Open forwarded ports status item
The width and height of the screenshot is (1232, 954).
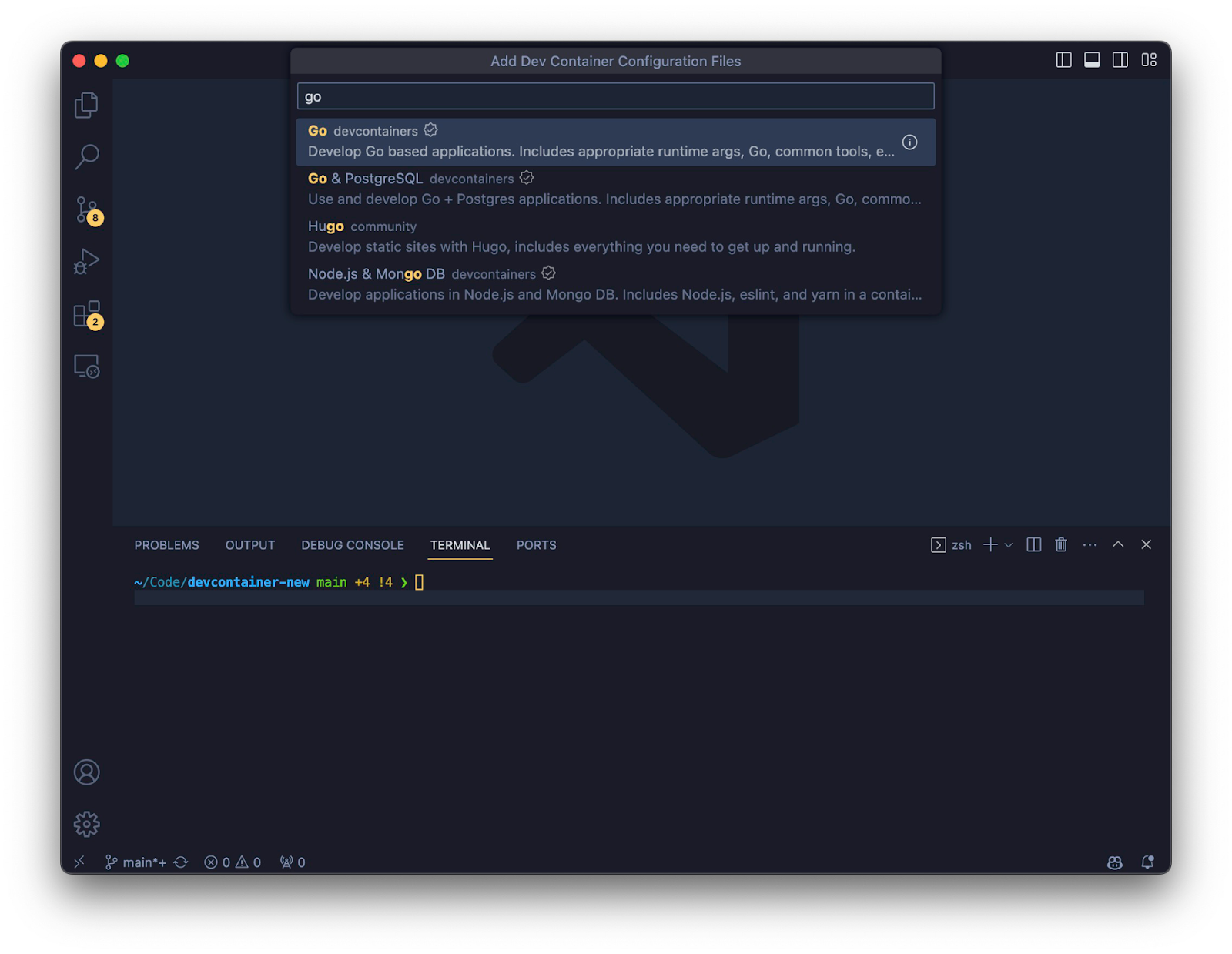293,862
